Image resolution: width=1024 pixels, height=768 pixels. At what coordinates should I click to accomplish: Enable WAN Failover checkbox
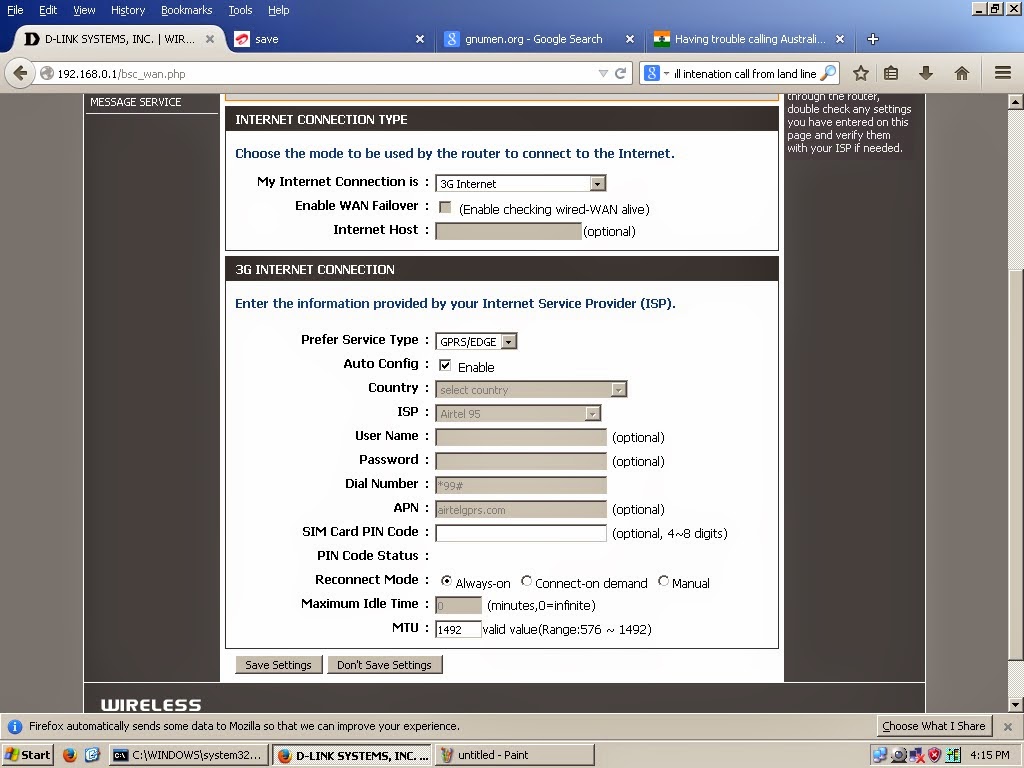point(444,207)
